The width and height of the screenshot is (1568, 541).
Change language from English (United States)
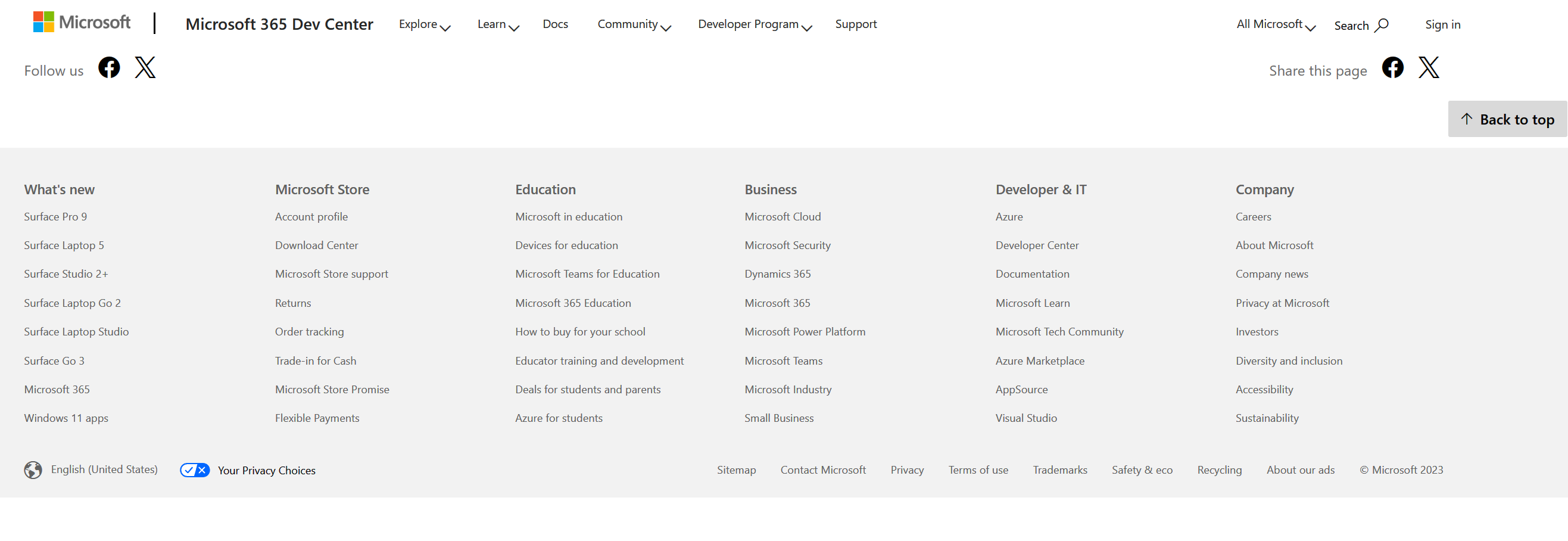tap(104, 469)
